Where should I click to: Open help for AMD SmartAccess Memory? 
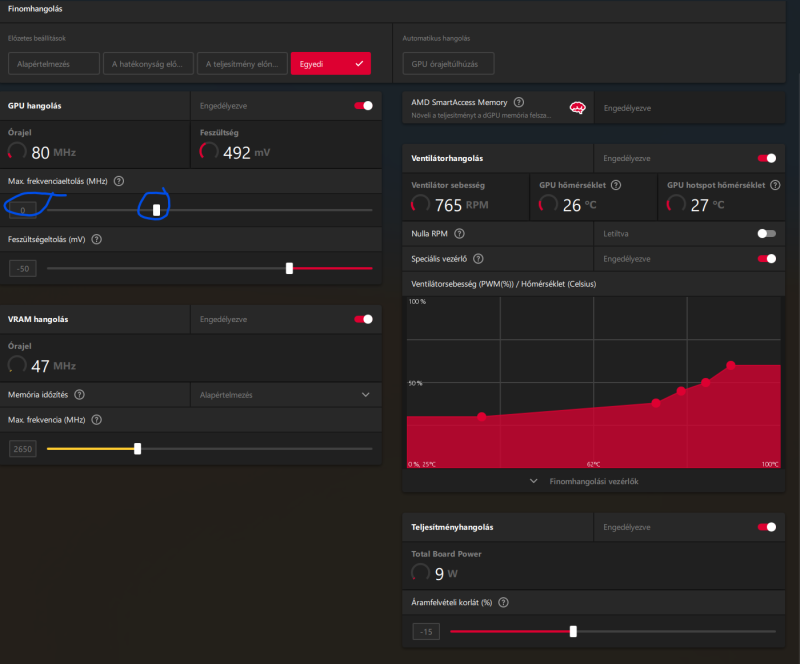coord(519,102)
